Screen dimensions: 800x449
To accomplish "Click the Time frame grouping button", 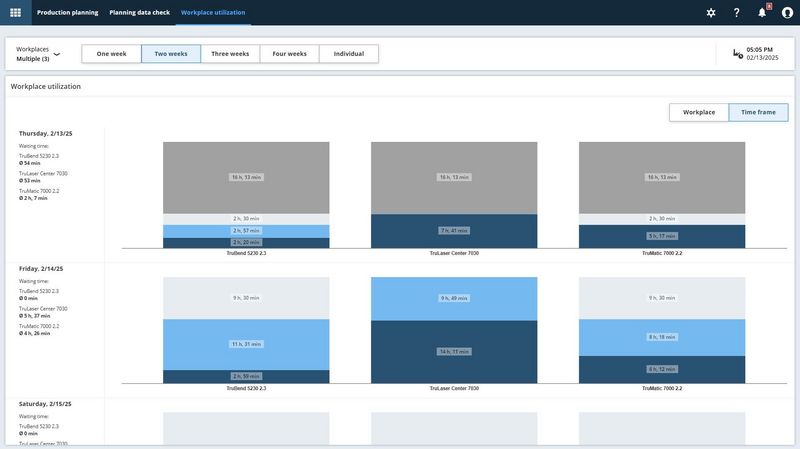I will pyautogui.click(x=758, y=112).
